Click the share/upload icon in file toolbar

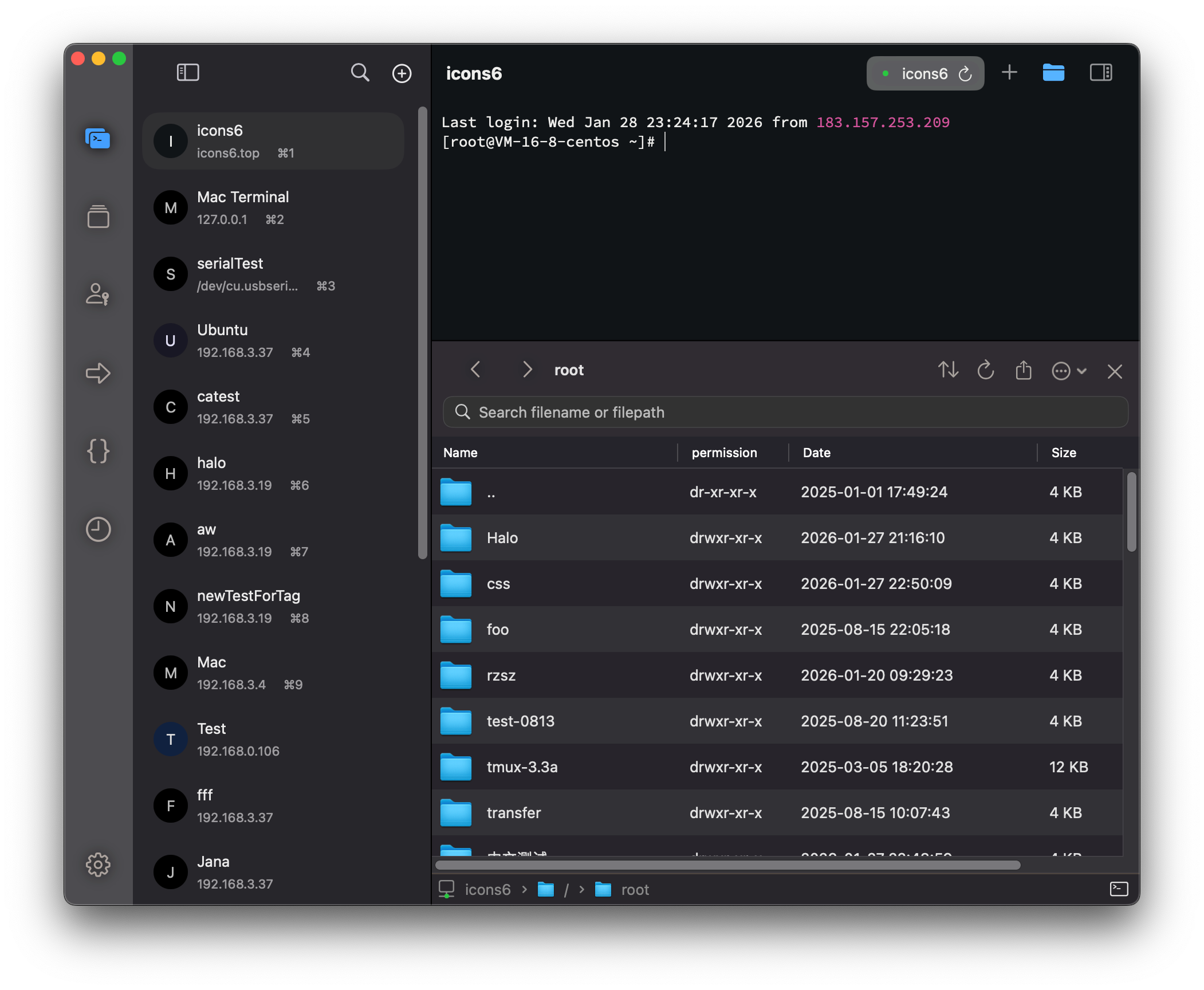1024,370
